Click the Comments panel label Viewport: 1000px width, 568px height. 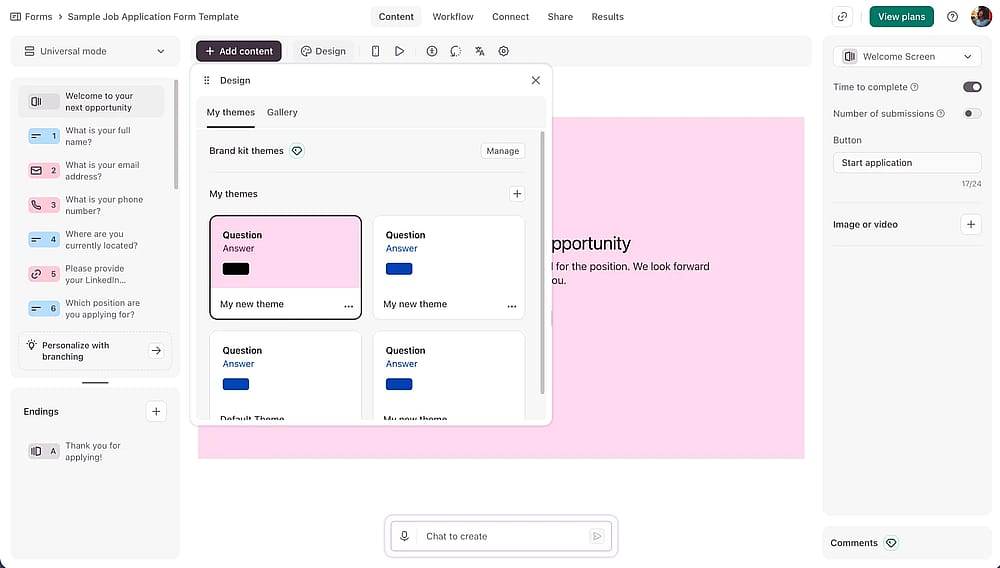(x=854, y=543)
